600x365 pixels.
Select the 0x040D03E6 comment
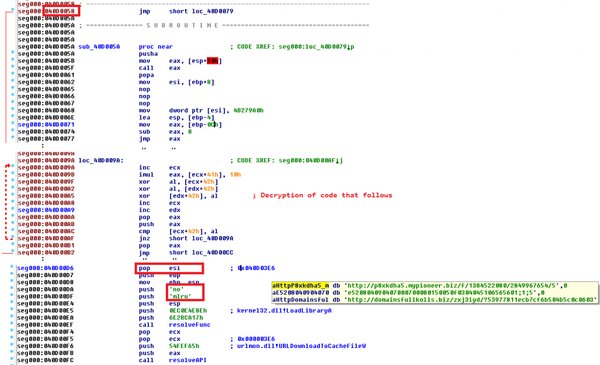click(x=253, y=268)
